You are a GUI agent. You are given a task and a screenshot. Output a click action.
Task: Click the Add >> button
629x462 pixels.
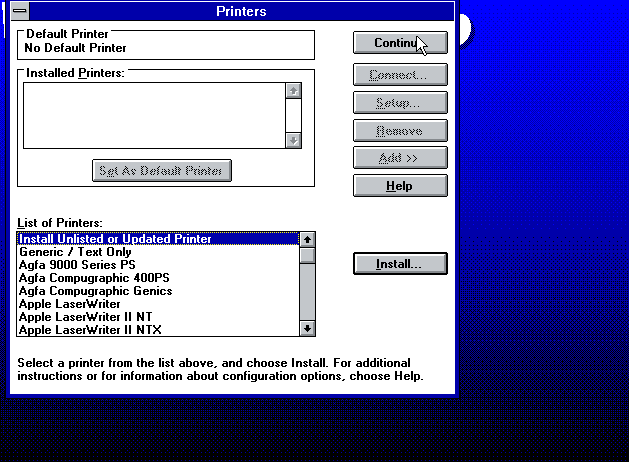(400, 158)
